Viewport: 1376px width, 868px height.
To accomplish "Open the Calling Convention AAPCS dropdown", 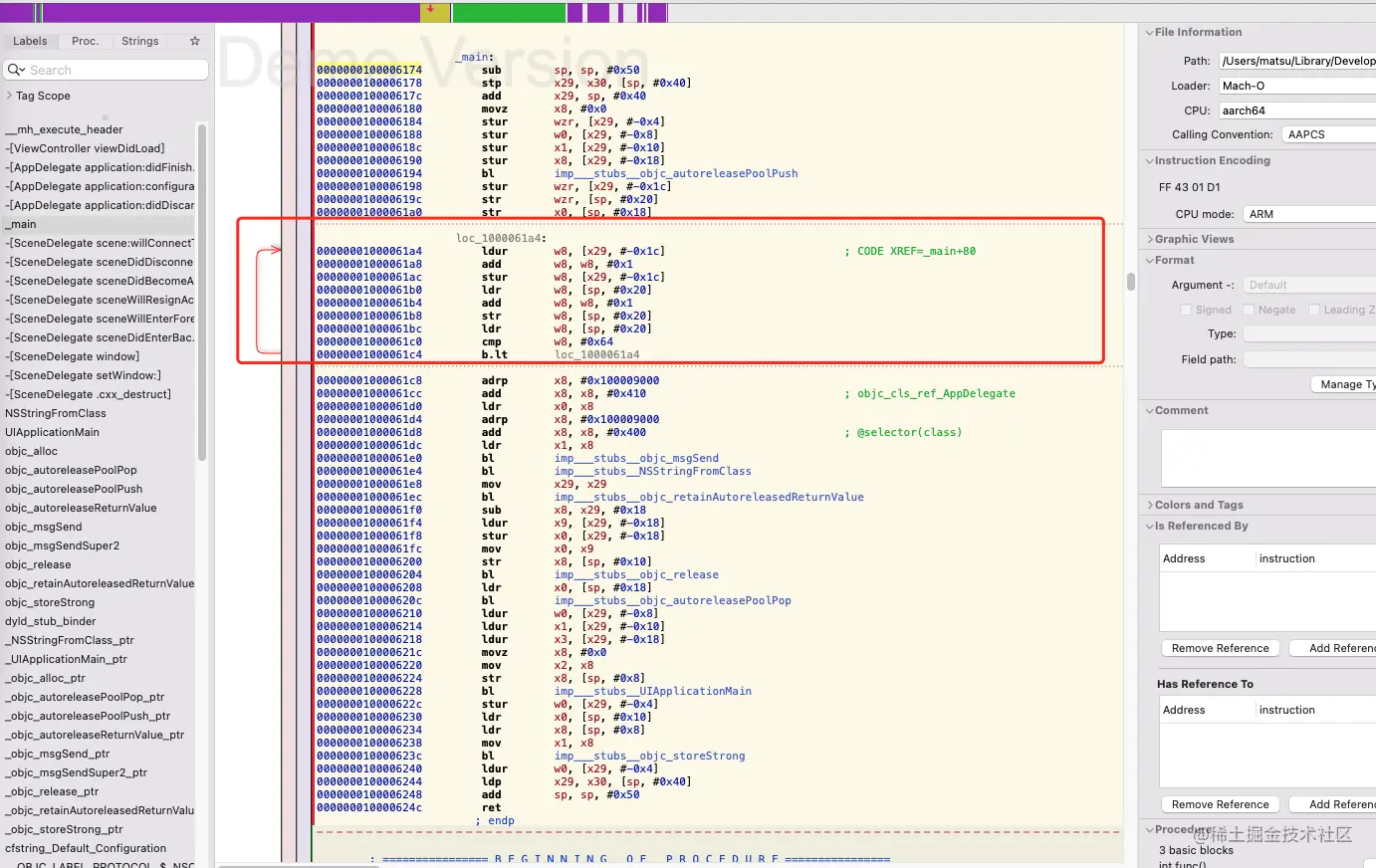I will (1328, 134).
